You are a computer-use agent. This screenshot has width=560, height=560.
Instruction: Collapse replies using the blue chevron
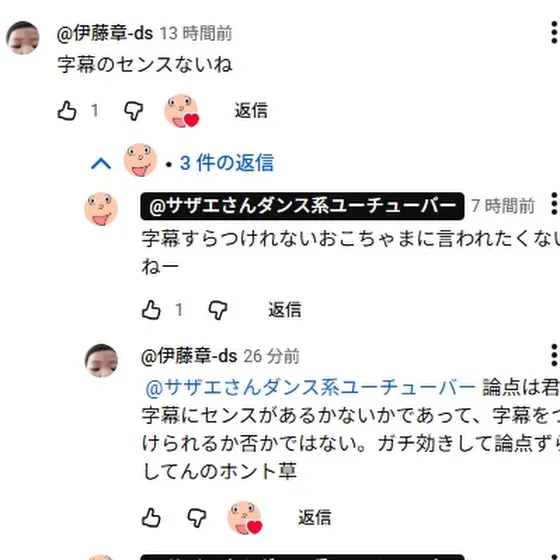(x=101, y=164)
